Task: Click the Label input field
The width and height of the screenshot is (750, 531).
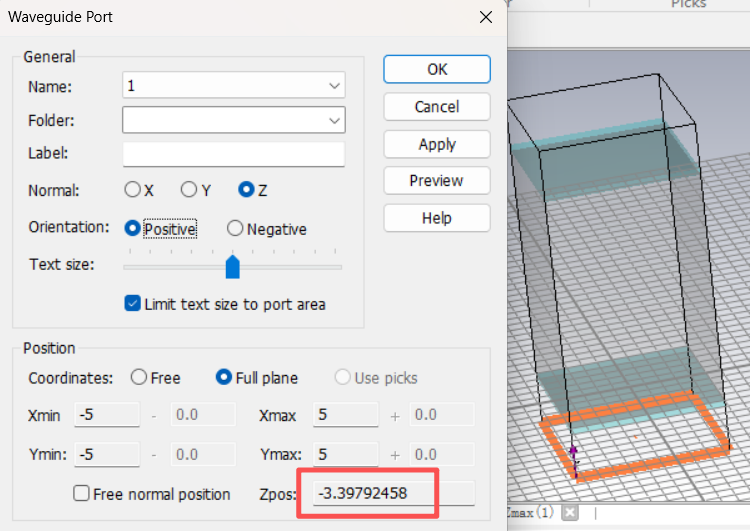Action: click(x=234, y=154)
